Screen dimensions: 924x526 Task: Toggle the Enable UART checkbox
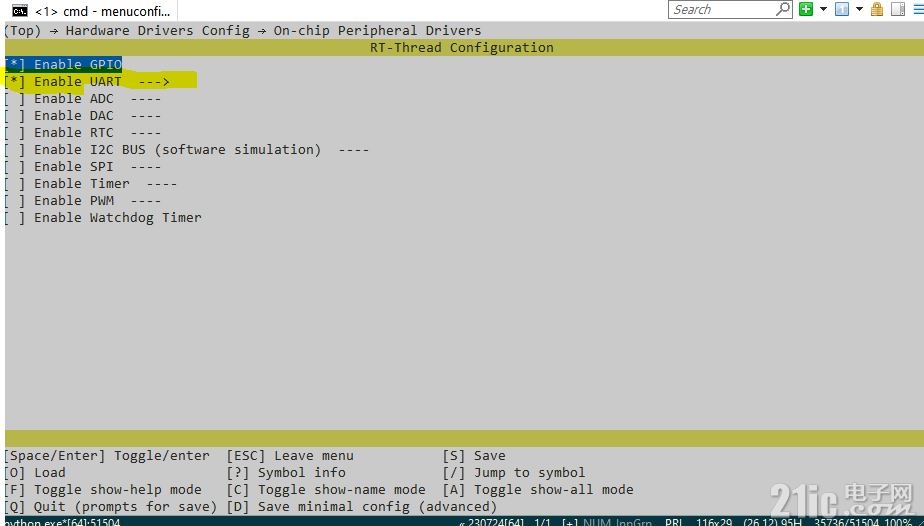(14, 81)
